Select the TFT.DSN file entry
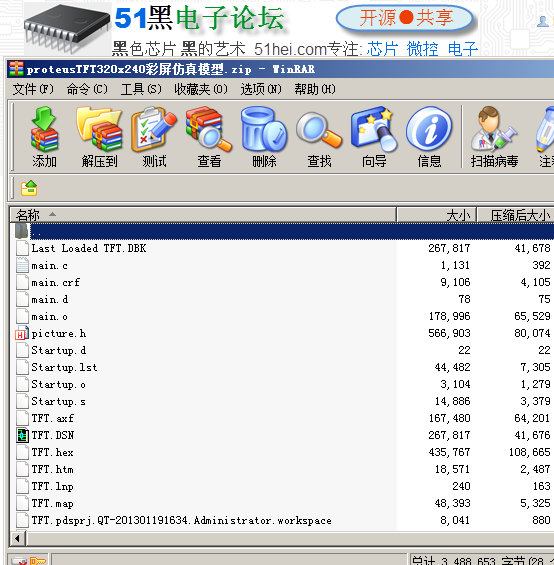The width and height of the screenshot is (554, 565). click(x=53, y=435)
